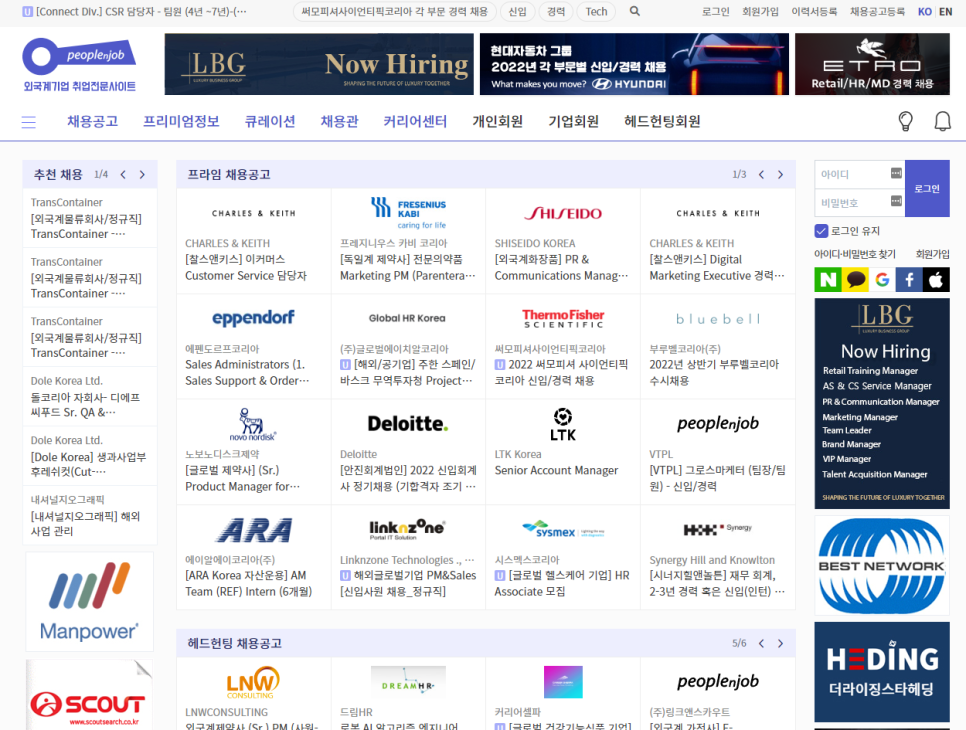Click the purple 로그인 button
Viewport: 966px width, 730px height.
[x=927, y=189]
